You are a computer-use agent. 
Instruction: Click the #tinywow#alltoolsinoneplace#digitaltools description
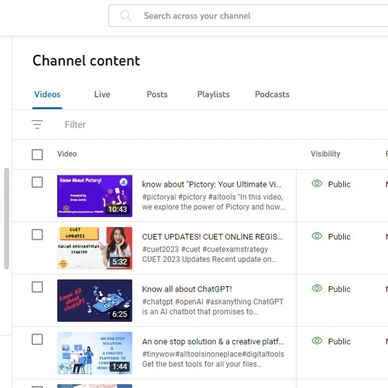(x=213, y=359)
